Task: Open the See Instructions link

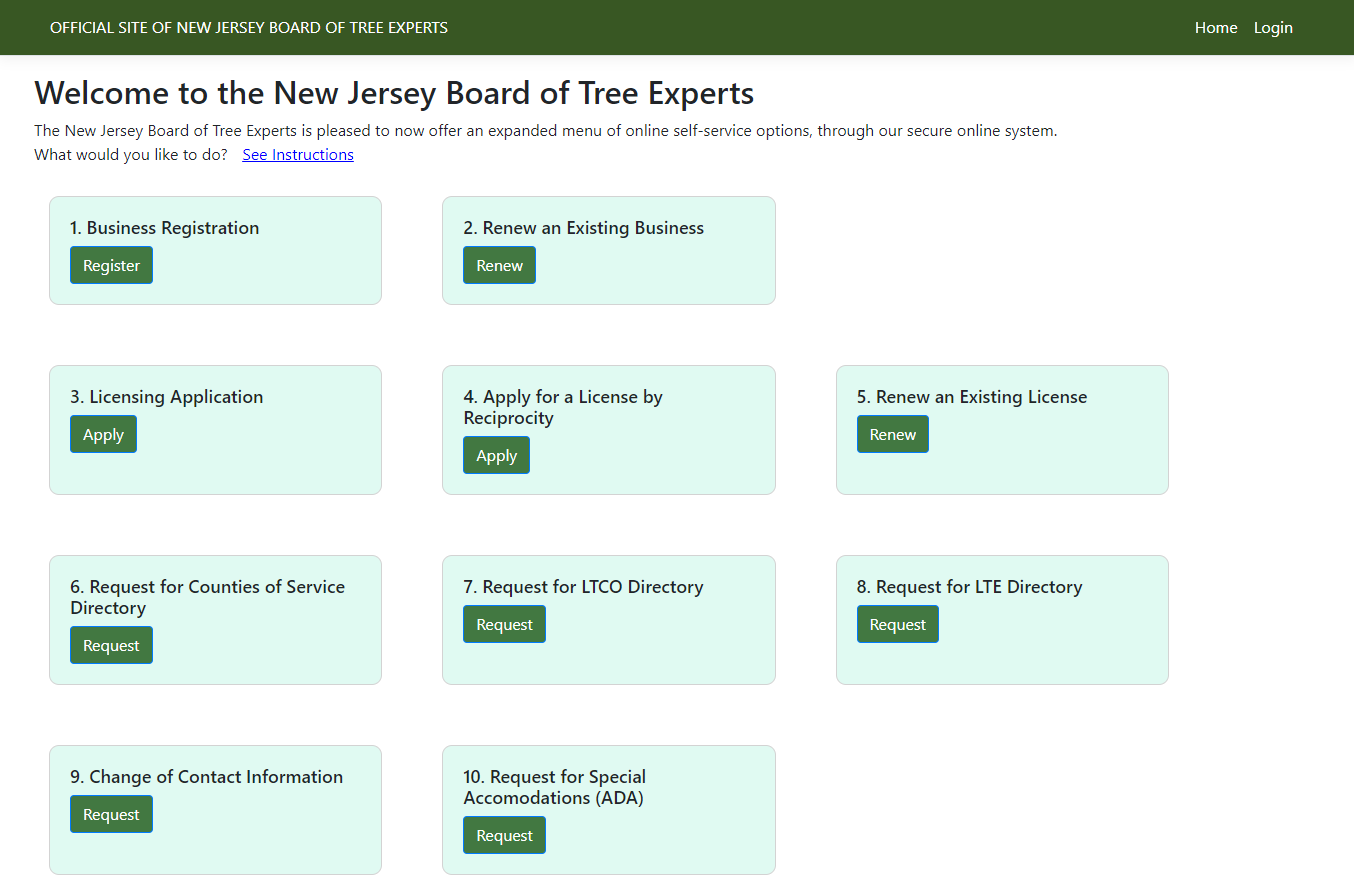Action: pos(298,154)
